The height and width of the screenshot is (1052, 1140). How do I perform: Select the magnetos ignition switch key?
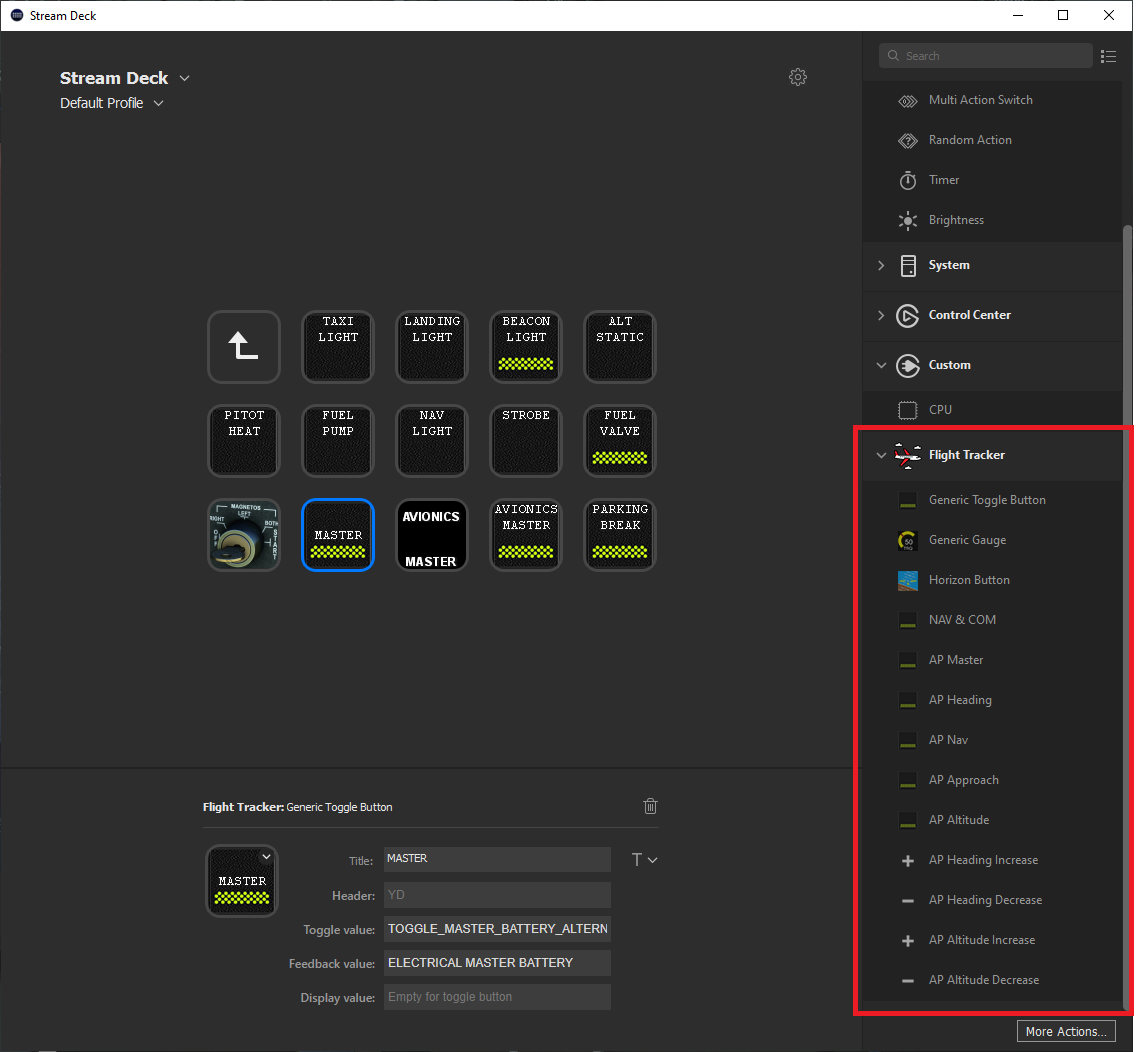(244, 535)
